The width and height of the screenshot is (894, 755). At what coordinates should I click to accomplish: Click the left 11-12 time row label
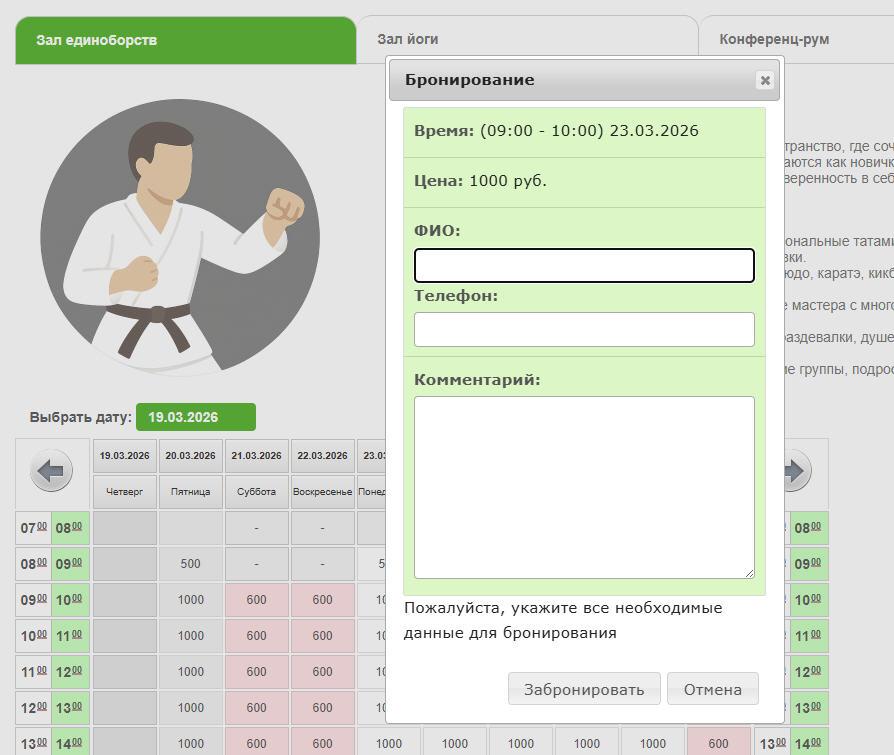pyautogui.click(x=52, y=671)
